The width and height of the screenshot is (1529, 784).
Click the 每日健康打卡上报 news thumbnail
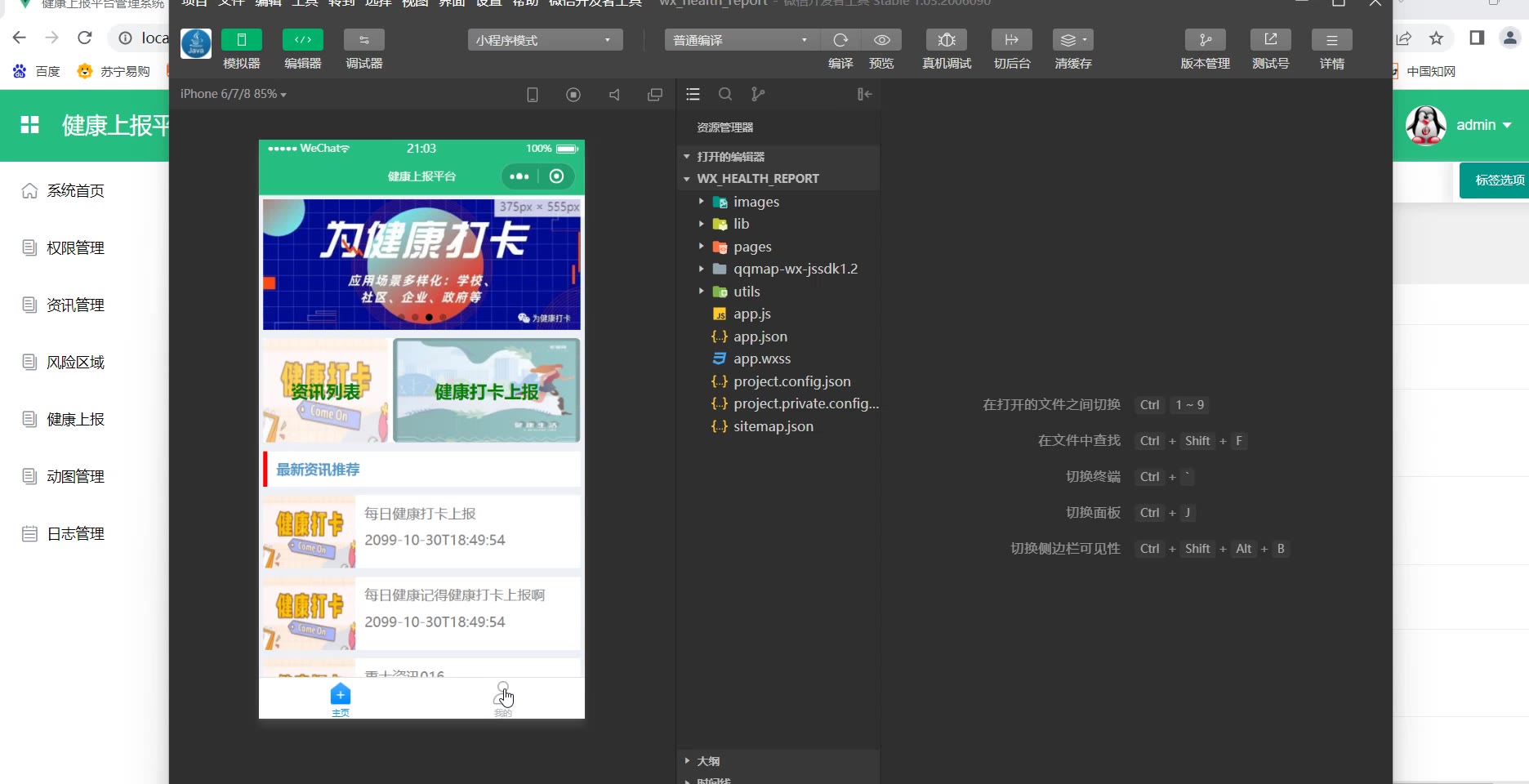coord(309,532)
